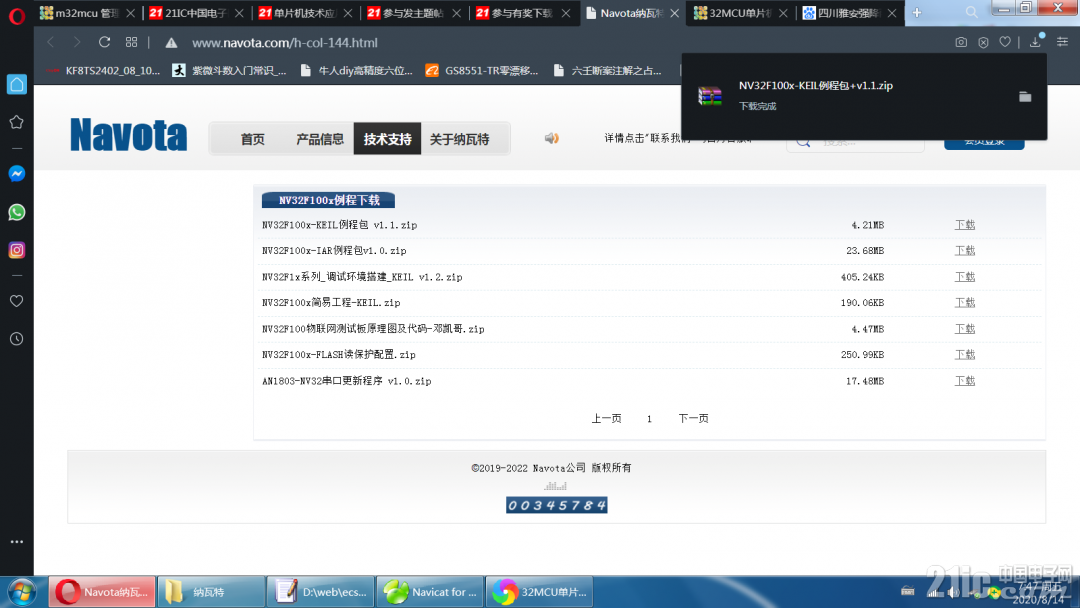Open a new browser tab
Screen dimensions: 1080x608
(x=917, y=12)
